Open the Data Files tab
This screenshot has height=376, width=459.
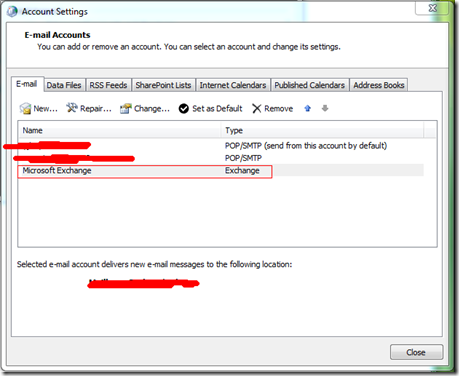pyautogui.click(x=64, y=85)
